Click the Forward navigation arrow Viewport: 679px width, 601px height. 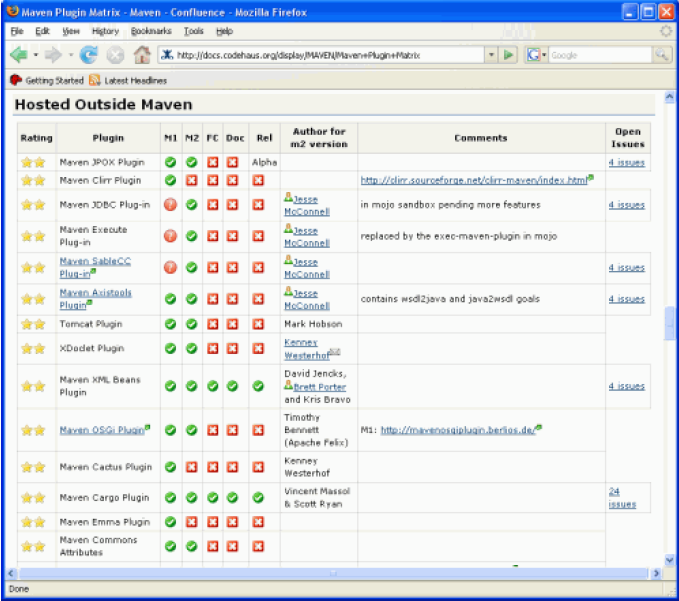(x=53, y=55)
